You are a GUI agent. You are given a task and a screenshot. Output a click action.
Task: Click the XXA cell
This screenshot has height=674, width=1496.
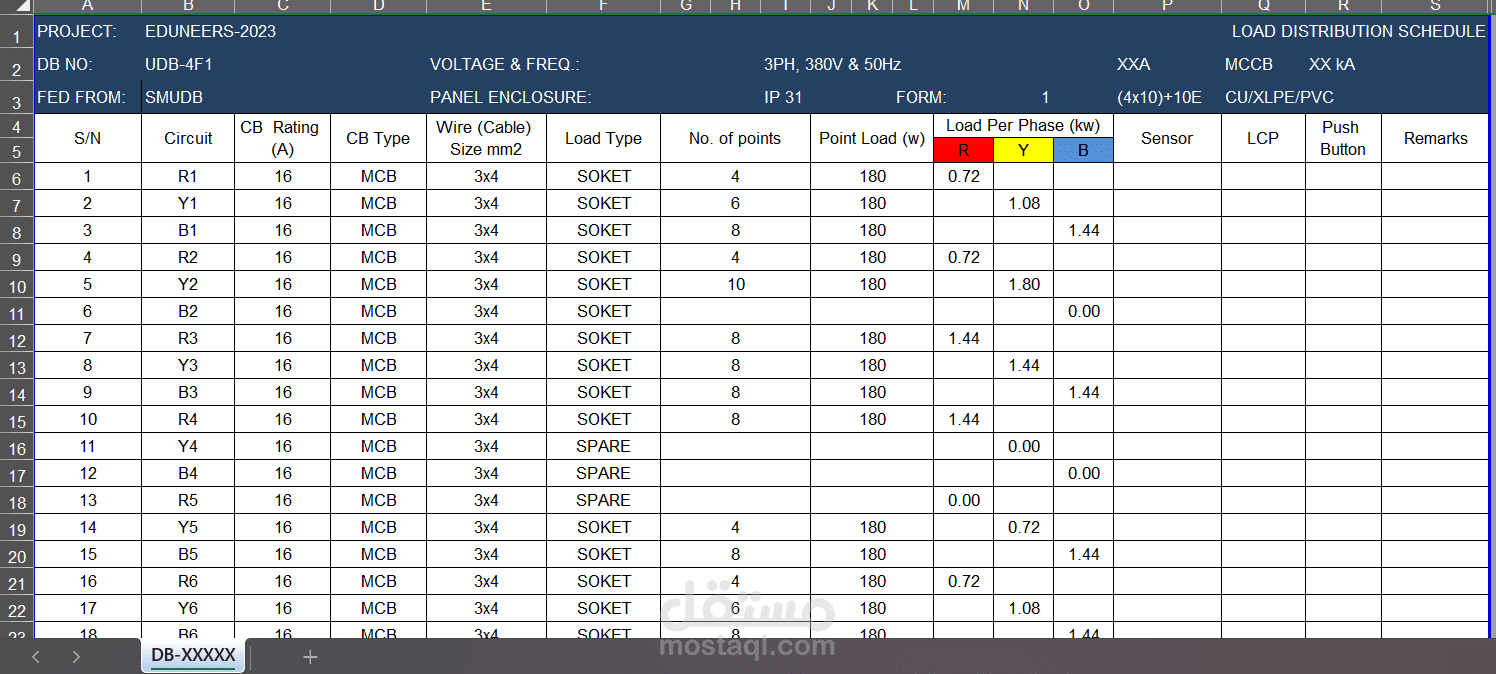[1133, 64]
